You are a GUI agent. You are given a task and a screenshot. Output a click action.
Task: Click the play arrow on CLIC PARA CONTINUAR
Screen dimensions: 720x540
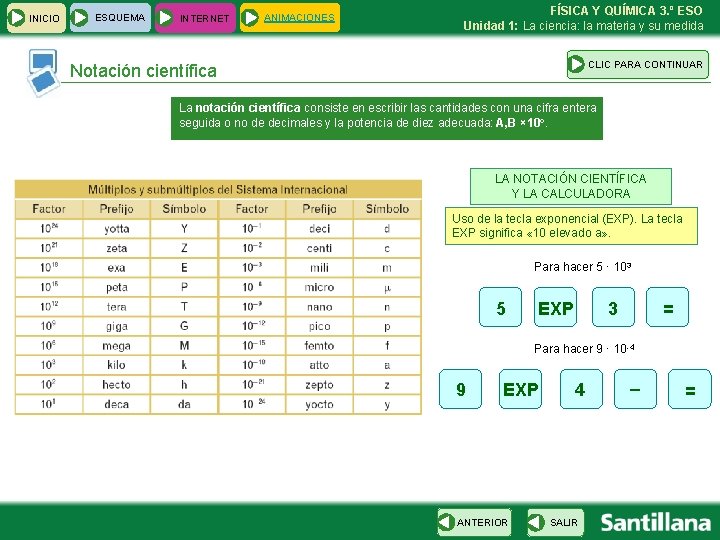click(x=576, y=64)
